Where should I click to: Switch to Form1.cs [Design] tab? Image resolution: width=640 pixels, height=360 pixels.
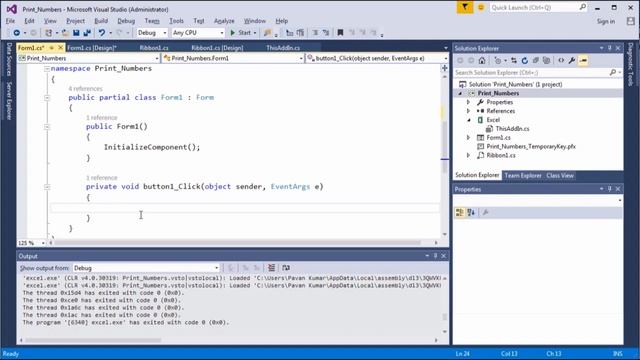pyautogui.click(x=92, y=48)
